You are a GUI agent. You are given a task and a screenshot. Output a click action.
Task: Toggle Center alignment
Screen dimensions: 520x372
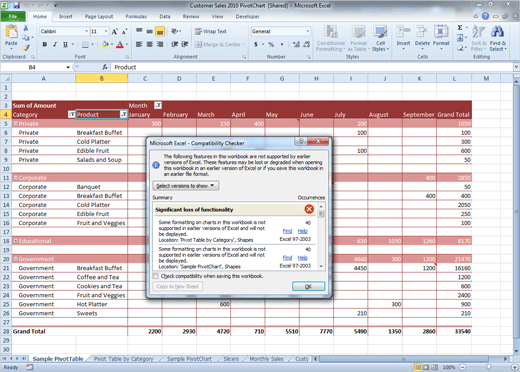150,44
